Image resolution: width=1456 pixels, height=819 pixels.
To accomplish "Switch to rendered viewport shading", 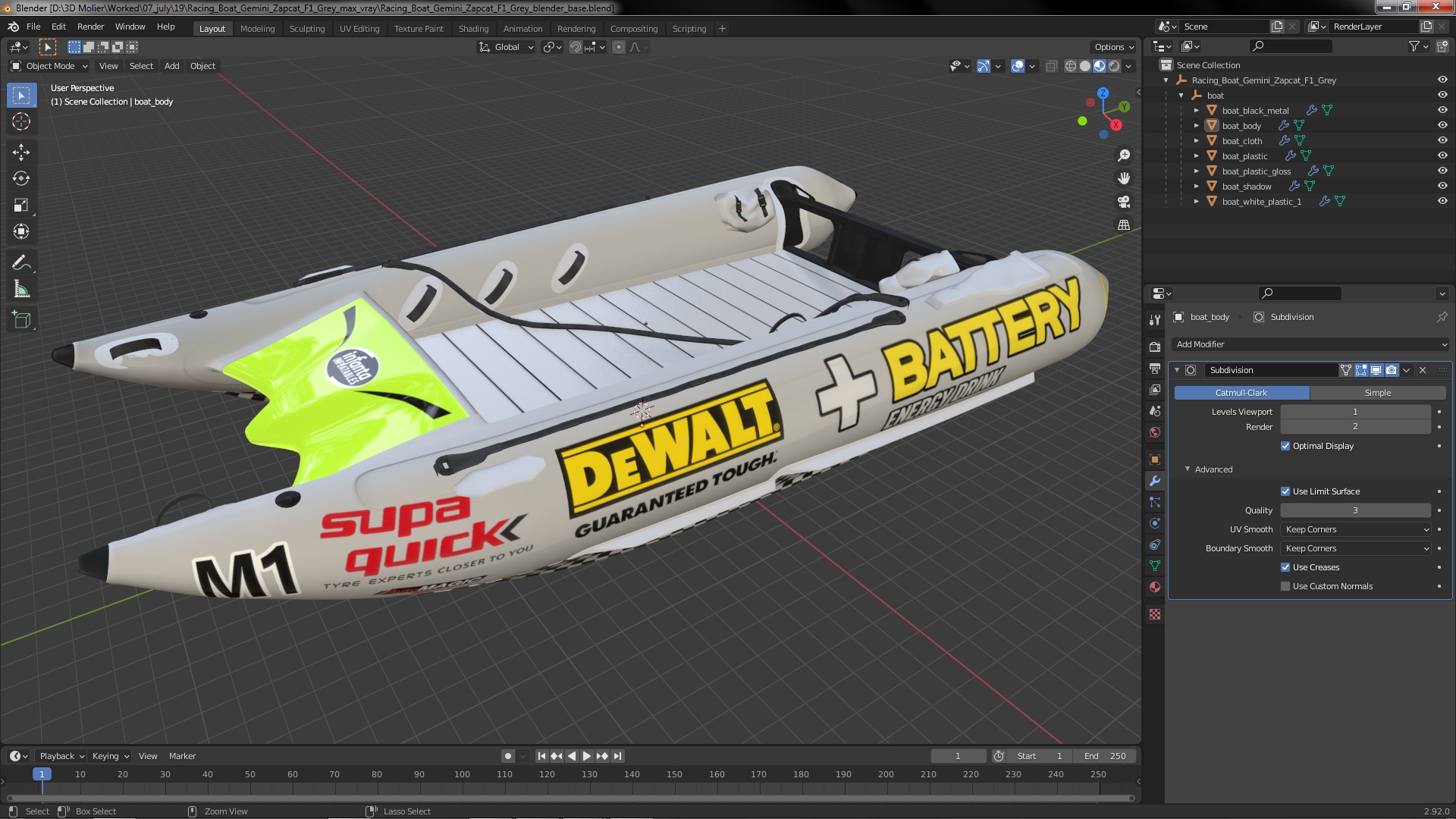I will 1114,67.
